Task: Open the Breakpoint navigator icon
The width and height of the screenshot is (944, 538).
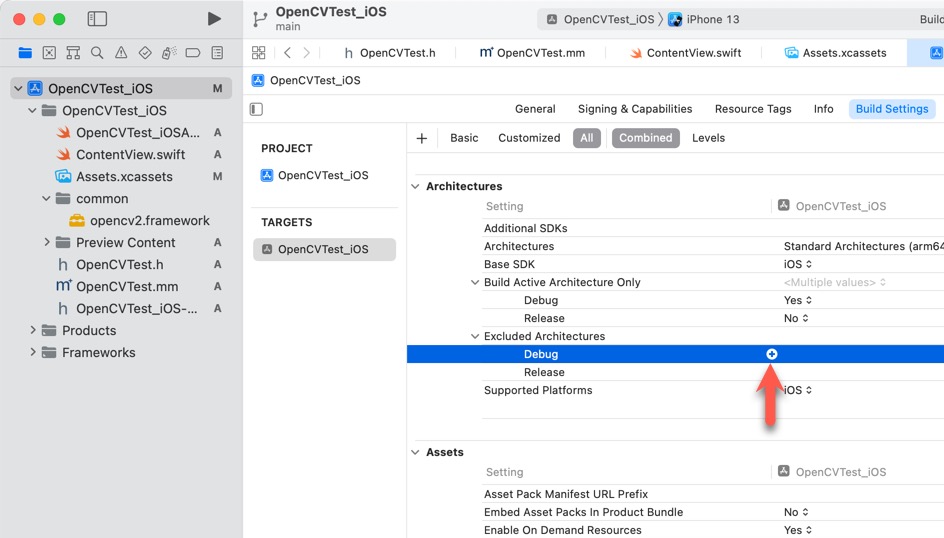Action: tap(193, 53)
